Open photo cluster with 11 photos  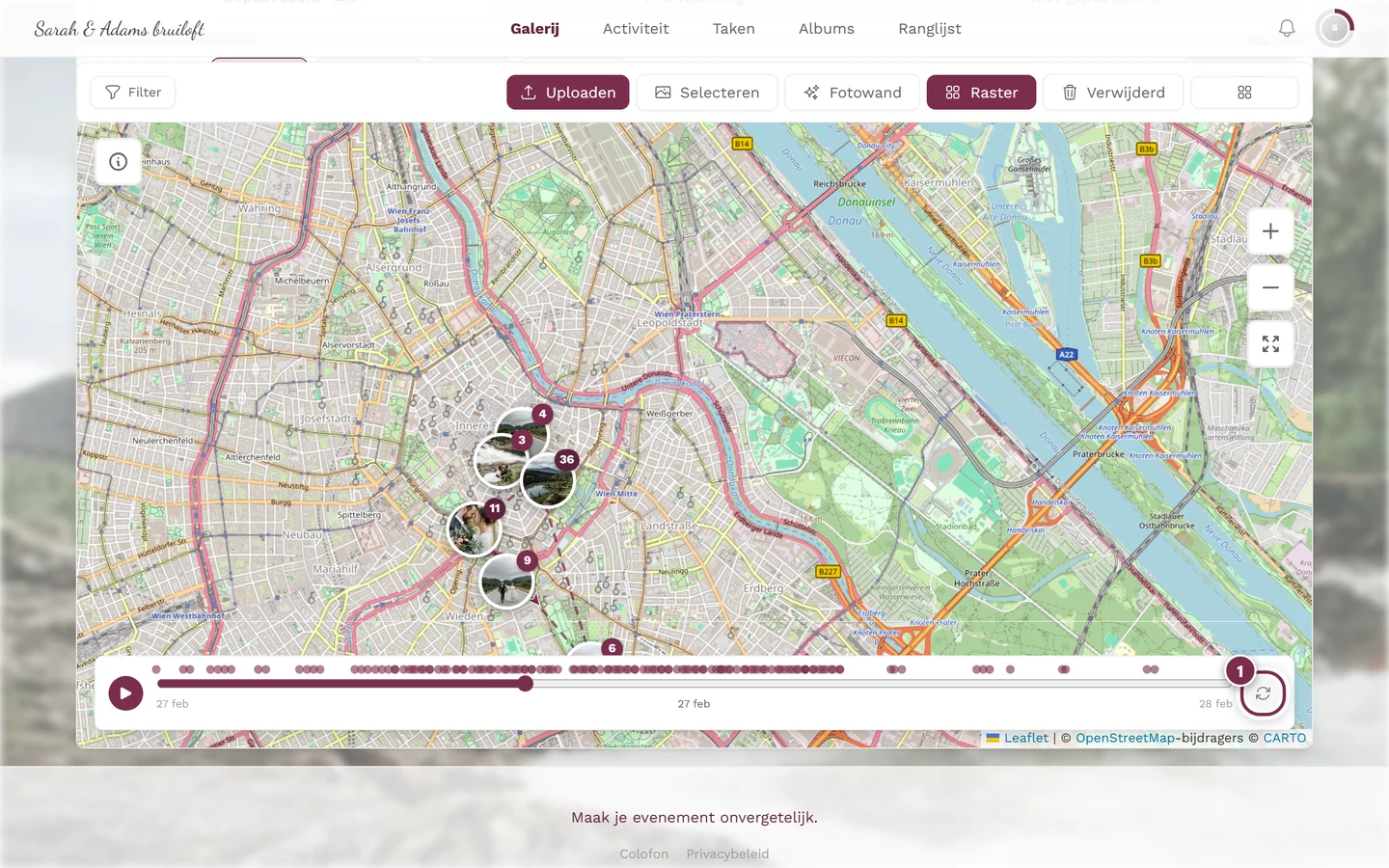coord(476,529)
